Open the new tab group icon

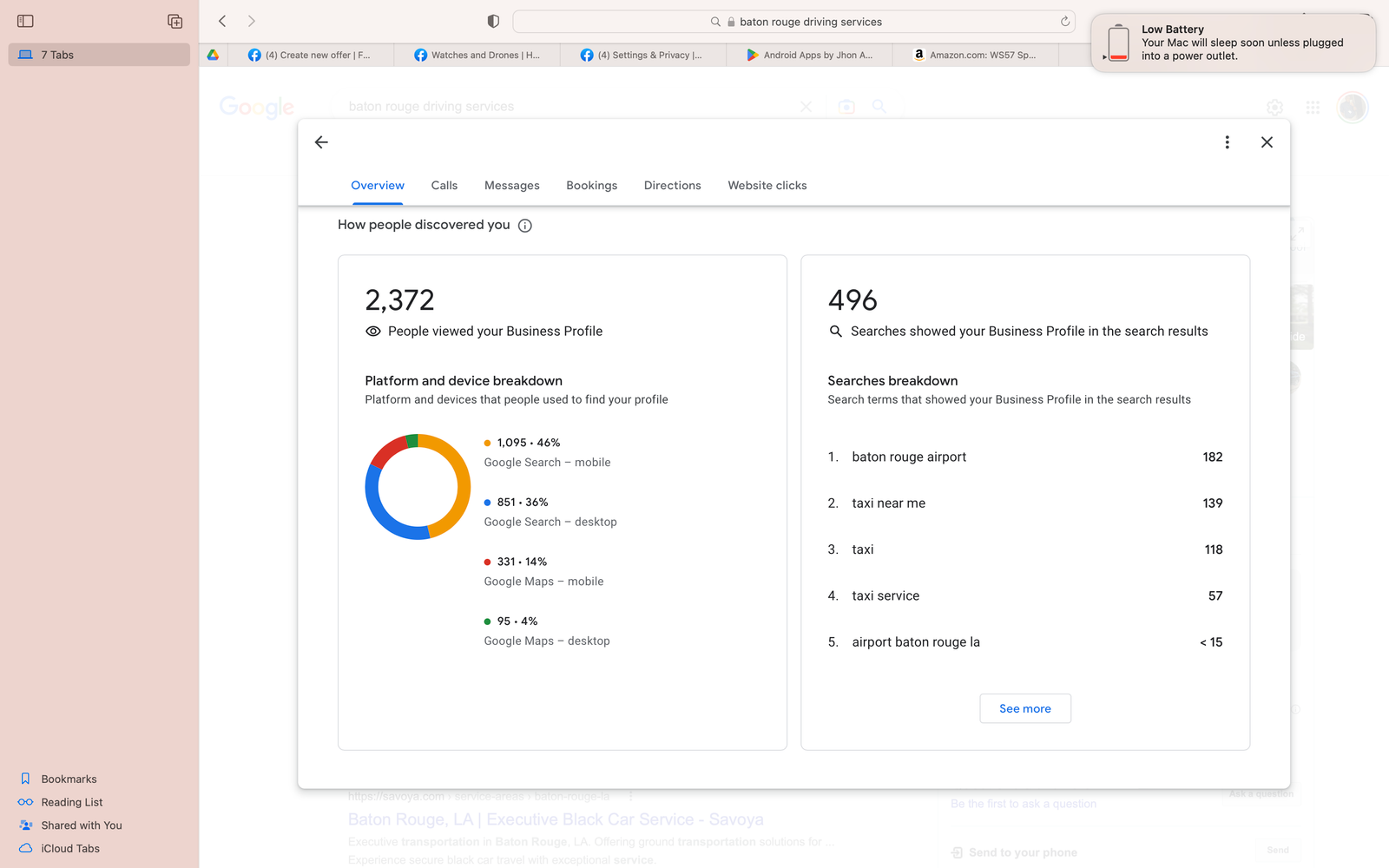(x=174, y=21)
